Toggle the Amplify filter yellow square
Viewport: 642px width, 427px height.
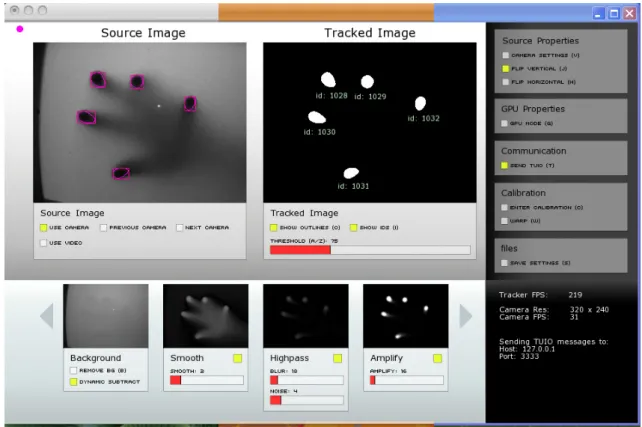point(437,359)
